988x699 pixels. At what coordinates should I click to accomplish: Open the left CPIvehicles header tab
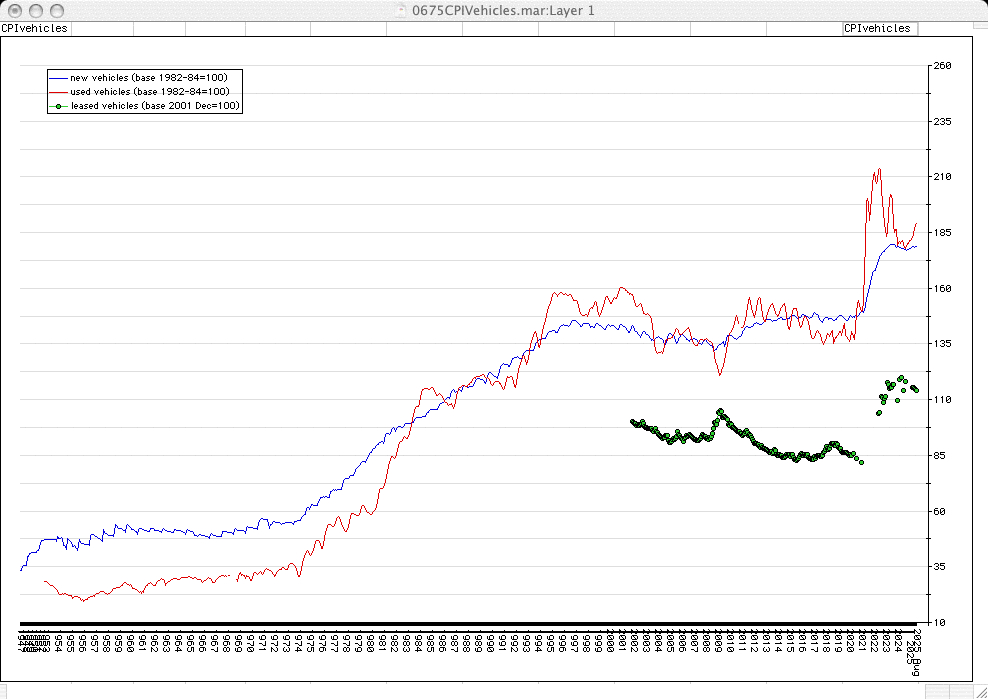click(x=35, y=28)
